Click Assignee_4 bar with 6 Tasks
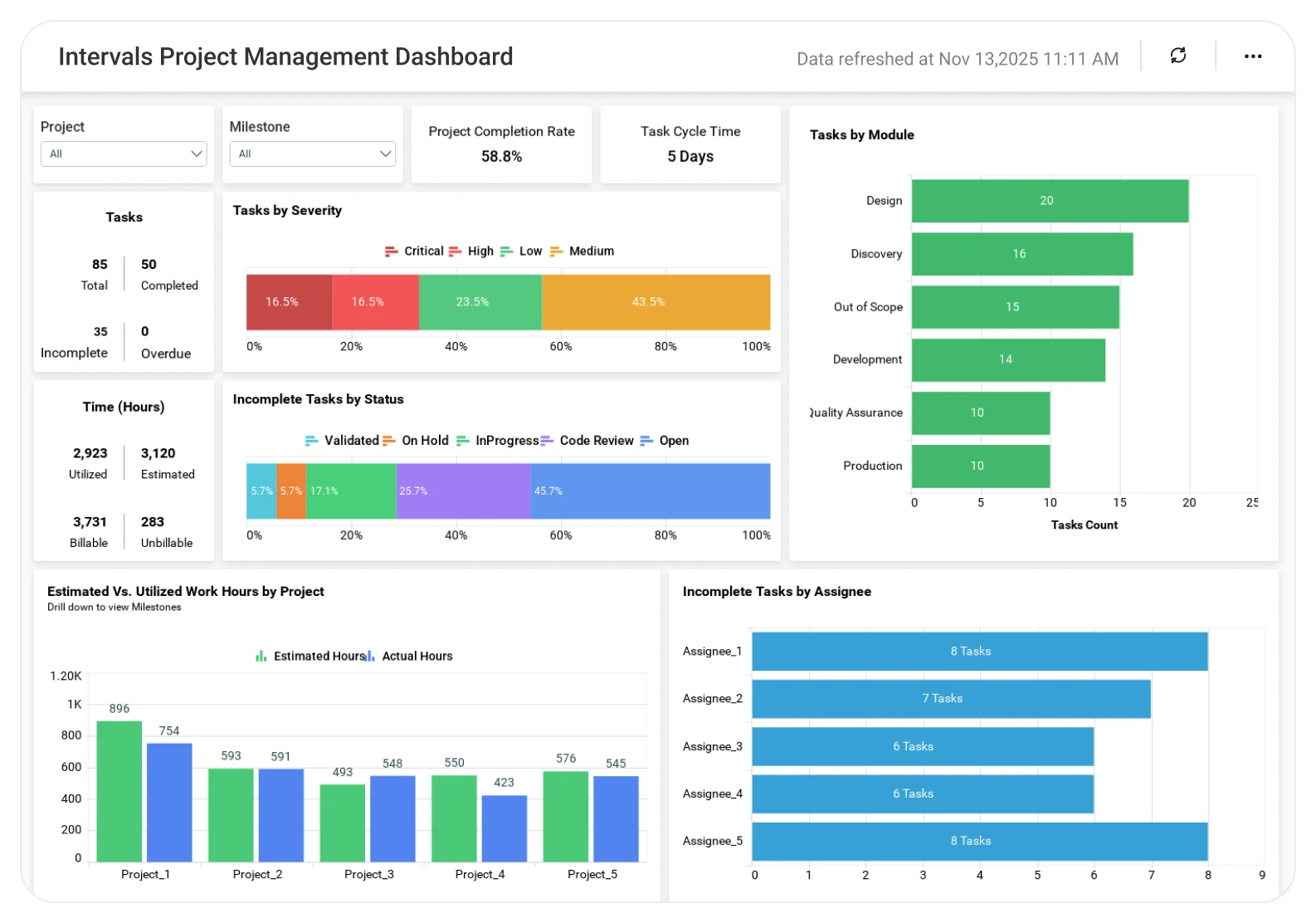Viewport: 1316px width, 923px height. click(x=923, y=794)
